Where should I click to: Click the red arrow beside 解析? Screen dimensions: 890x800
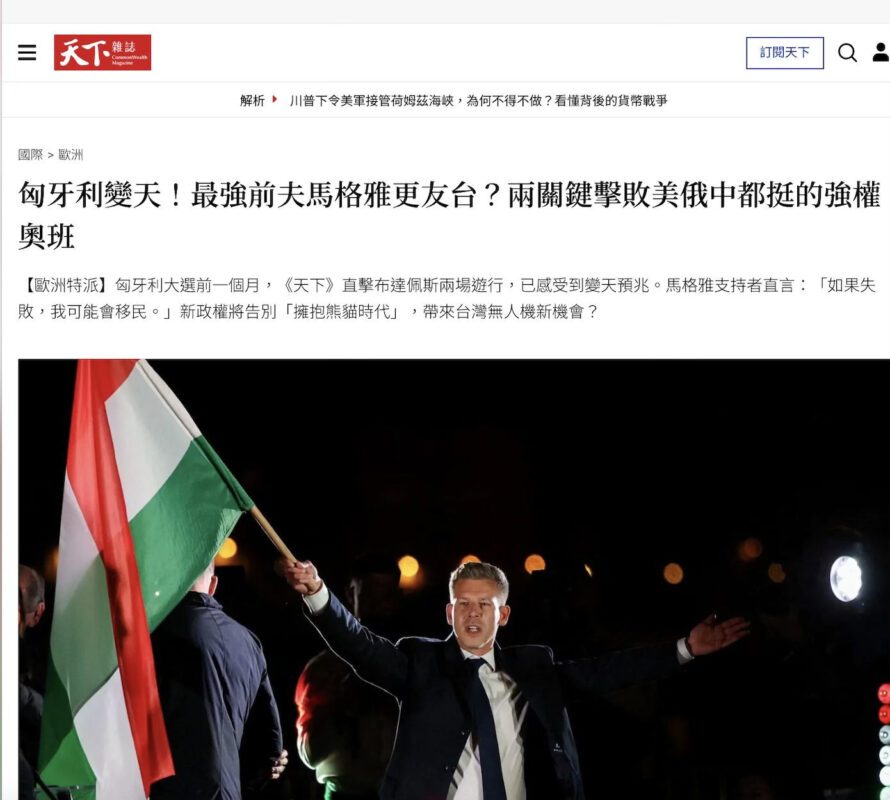pyautogui.click(x=275, y=99)
